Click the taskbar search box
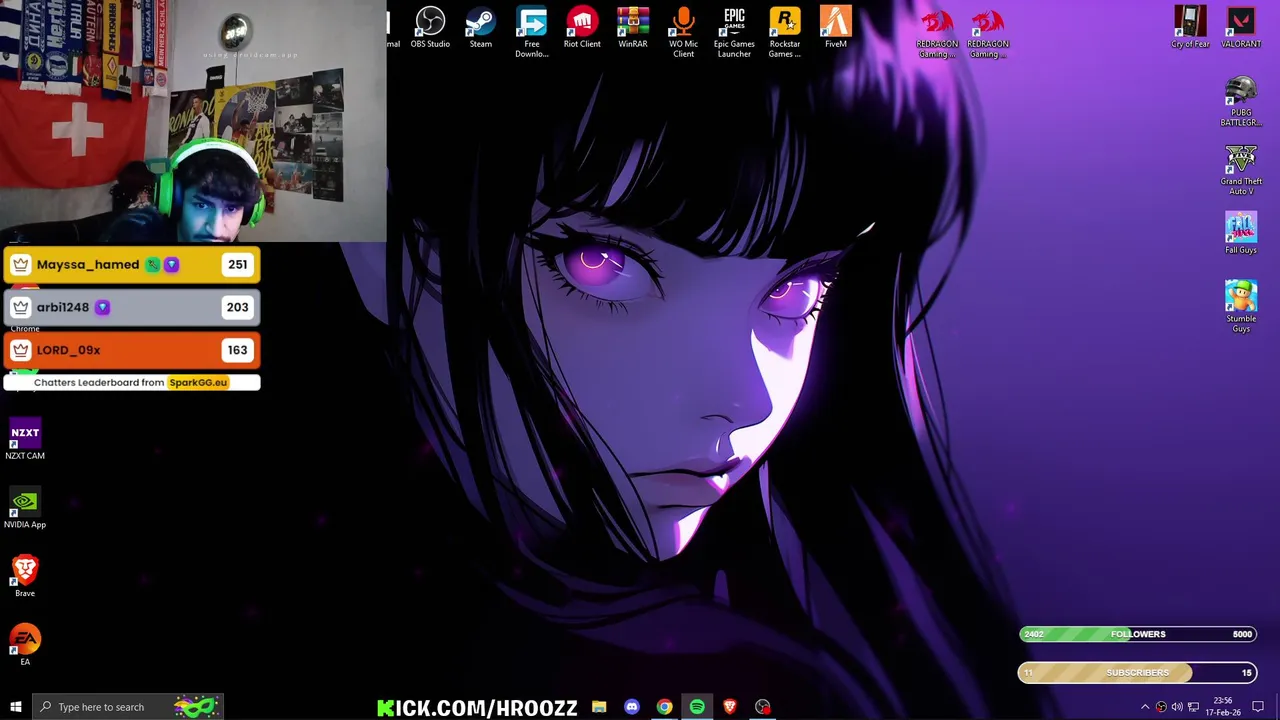Screen dimensions: 1280x720 pos(128,707)
